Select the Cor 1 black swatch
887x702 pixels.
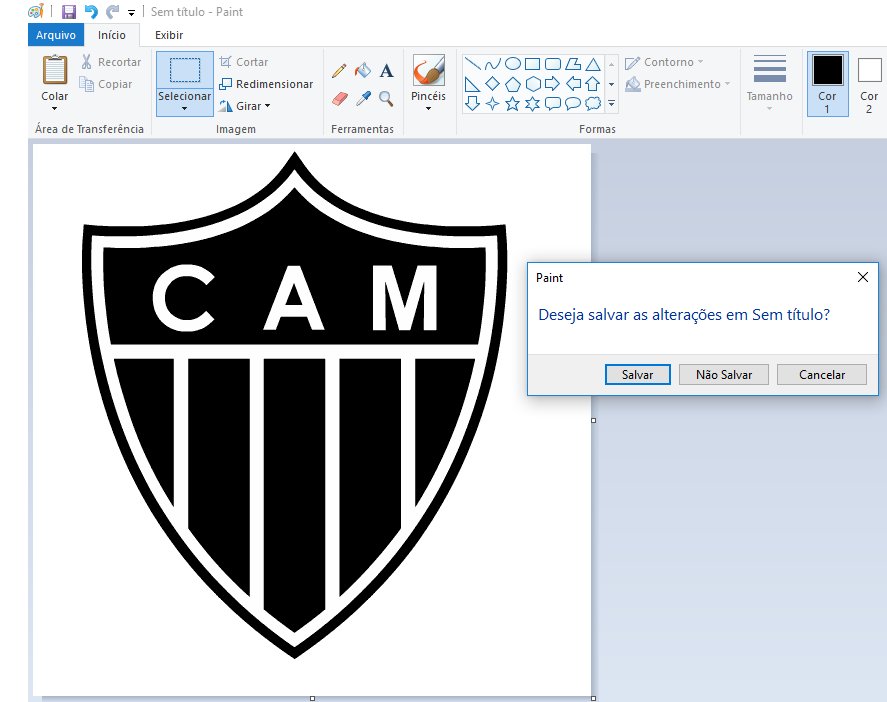(x=828, y=70)
